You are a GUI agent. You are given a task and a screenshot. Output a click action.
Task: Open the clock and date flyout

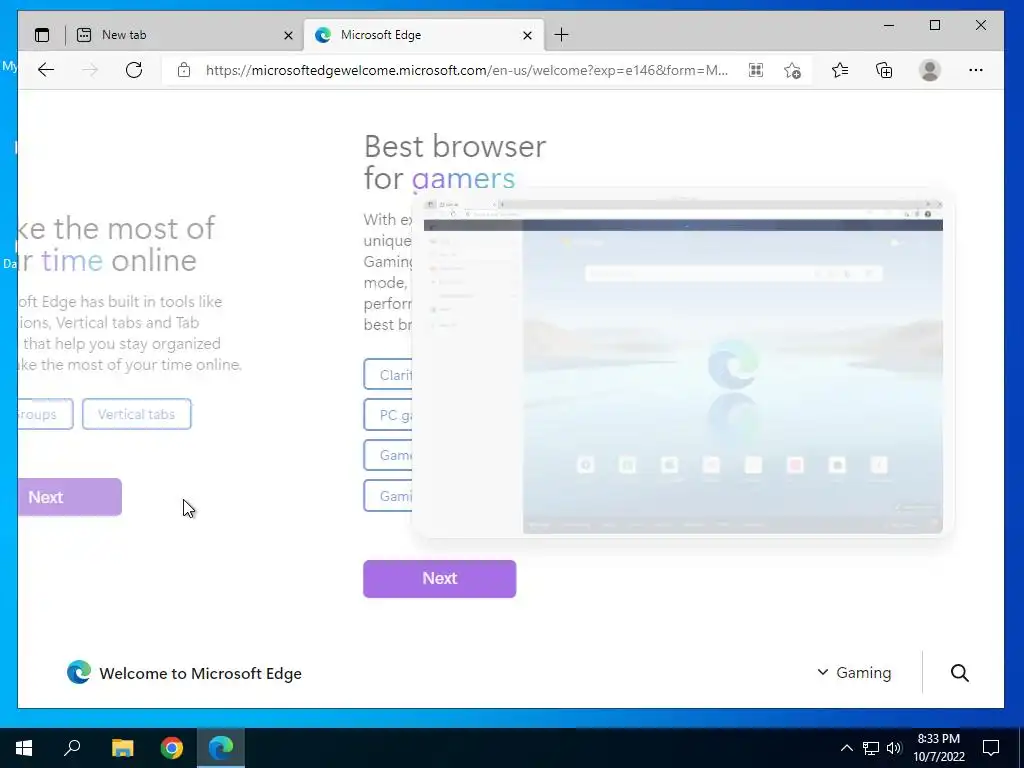tap(938, 748)
